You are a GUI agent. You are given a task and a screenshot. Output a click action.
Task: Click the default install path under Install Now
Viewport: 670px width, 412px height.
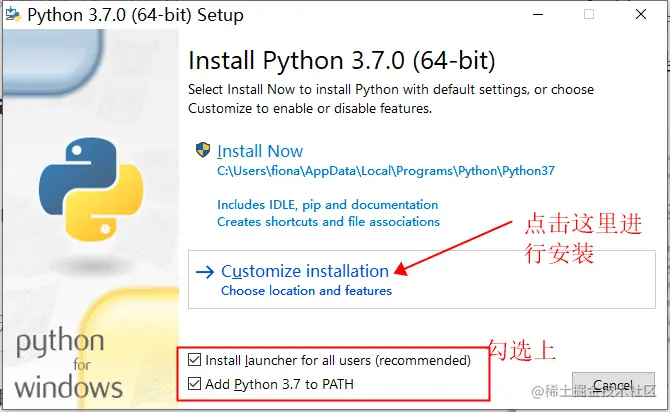(x=386, y=171)
